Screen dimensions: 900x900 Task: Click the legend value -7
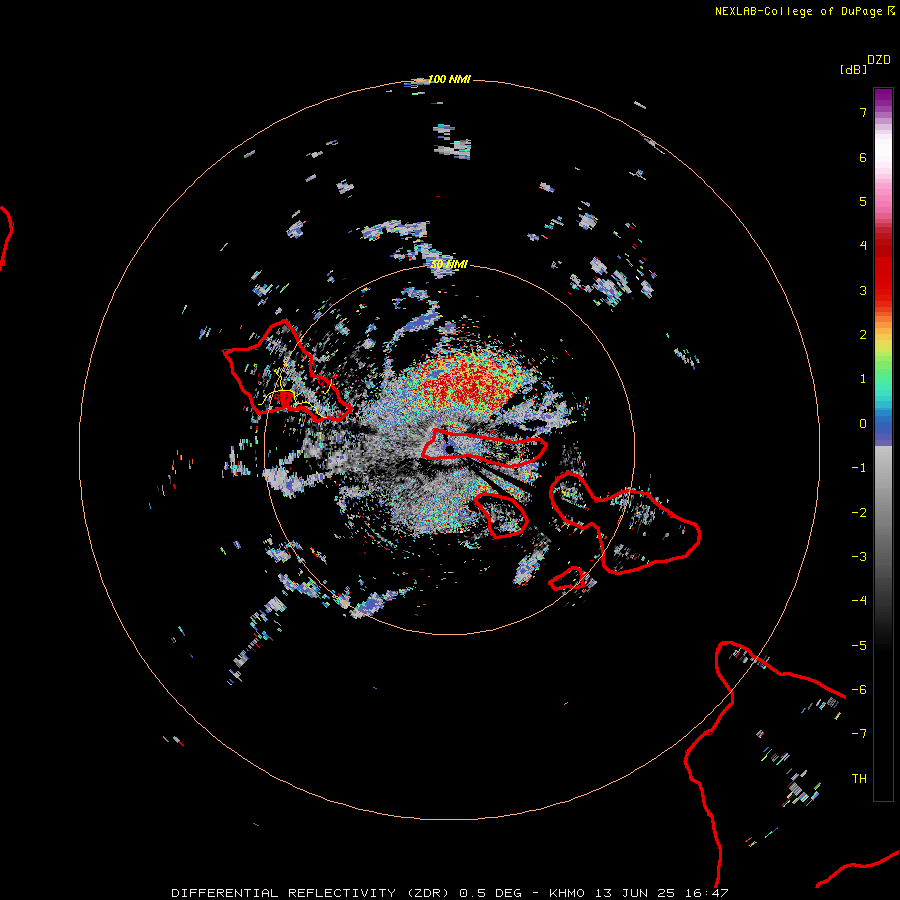coord(859,734)
